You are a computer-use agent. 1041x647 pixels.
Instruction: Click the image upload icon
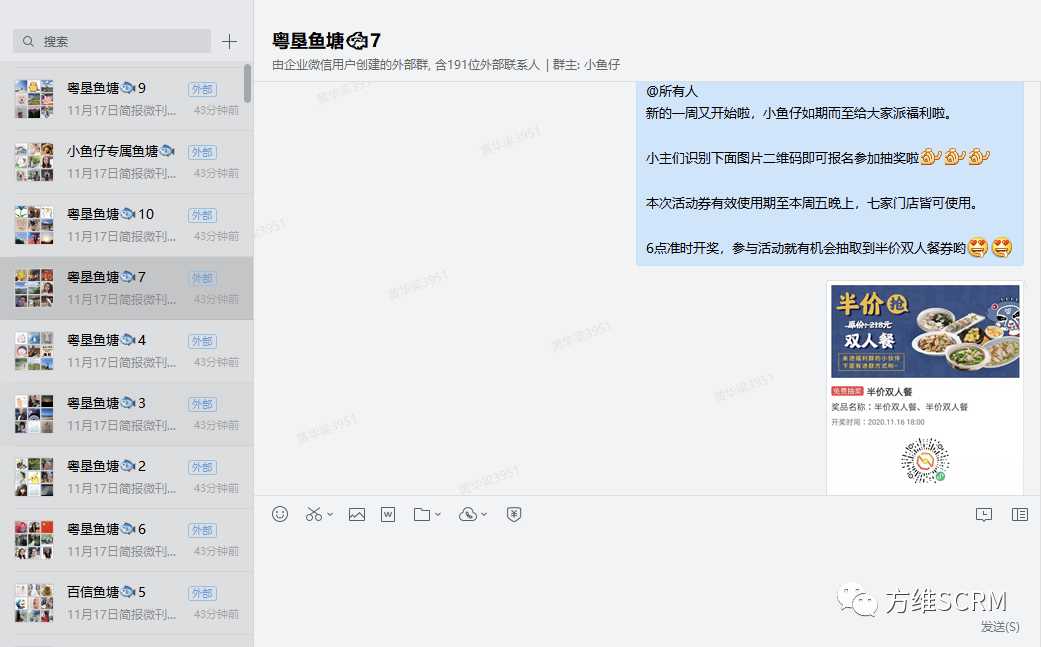coord(357,514)
